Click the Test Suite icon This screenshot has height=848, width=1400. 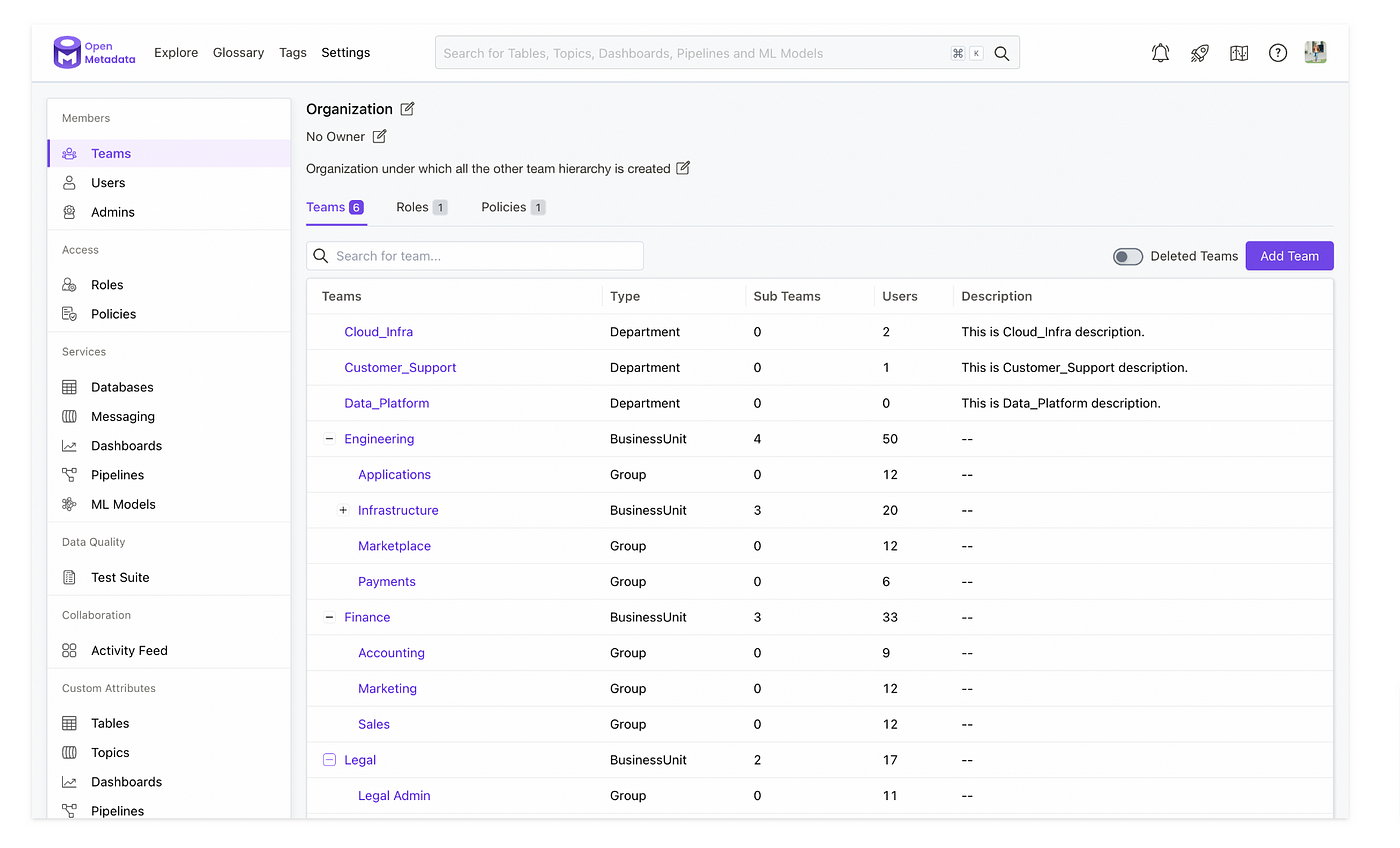(69, 577)
